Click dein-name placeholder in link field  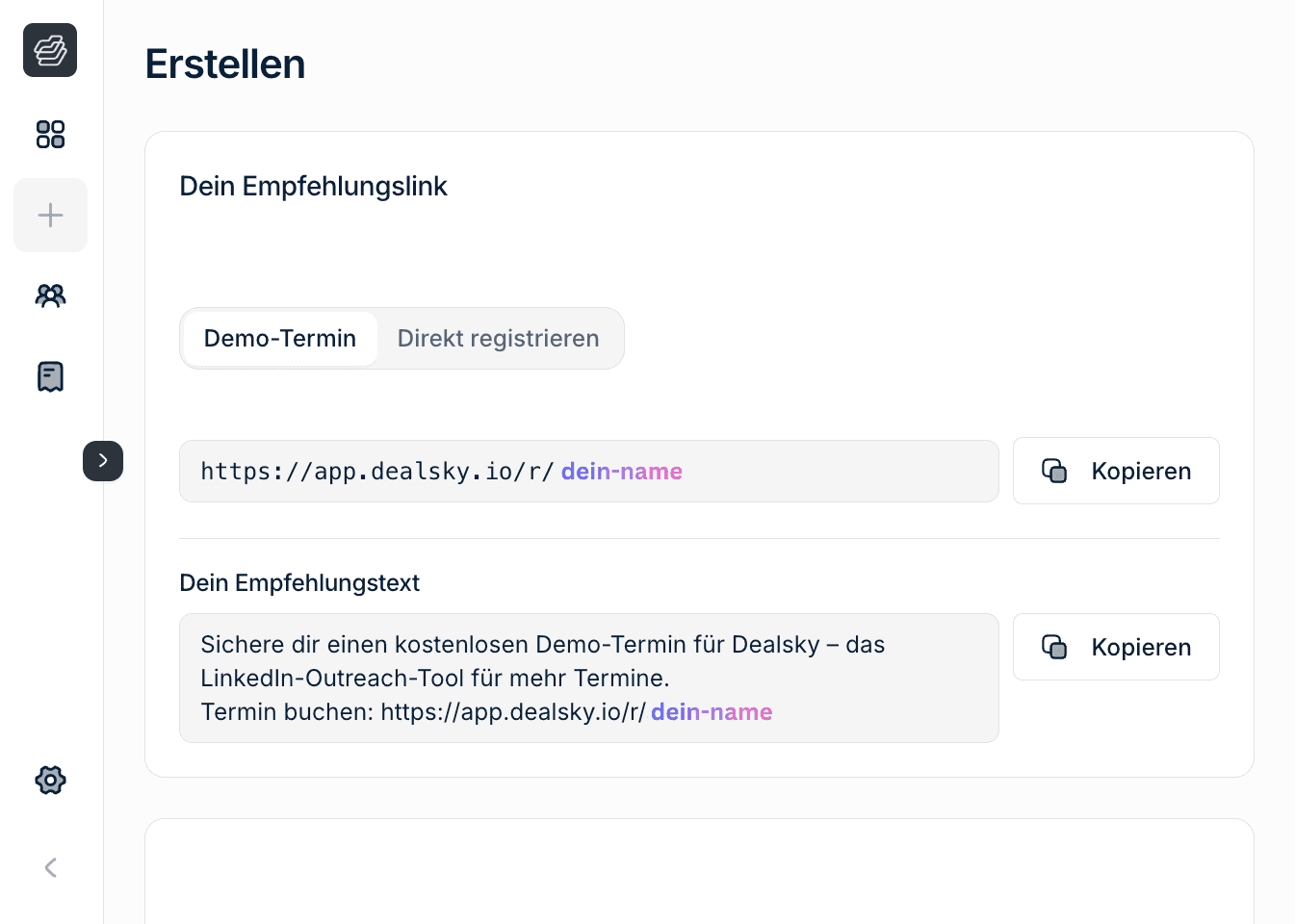point(622,471)
